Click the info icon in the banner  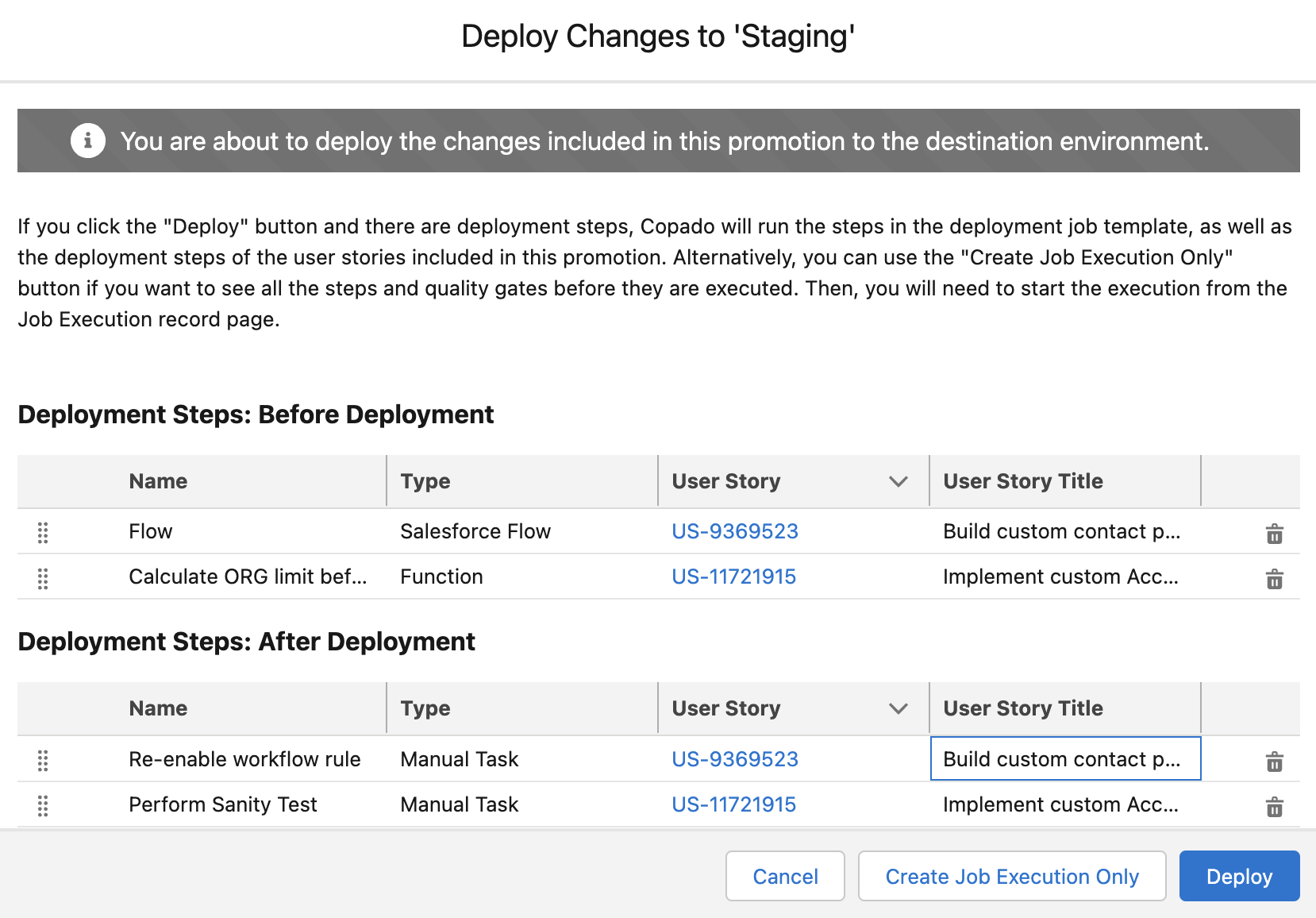87,141
